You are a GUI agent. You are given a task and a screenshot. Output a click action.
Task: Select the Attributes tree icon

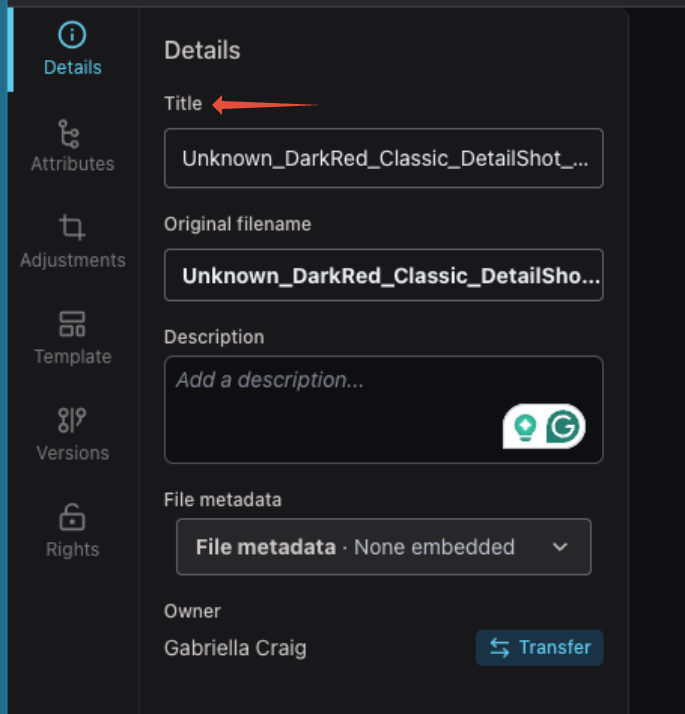tap(69, 134)
